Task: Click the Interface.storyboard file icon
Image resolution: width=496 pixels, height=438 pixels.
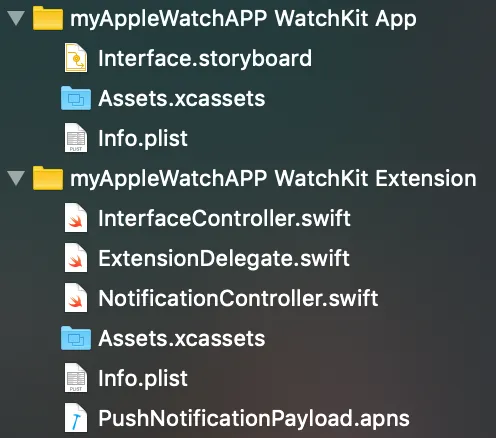Action: click(76, 58)
